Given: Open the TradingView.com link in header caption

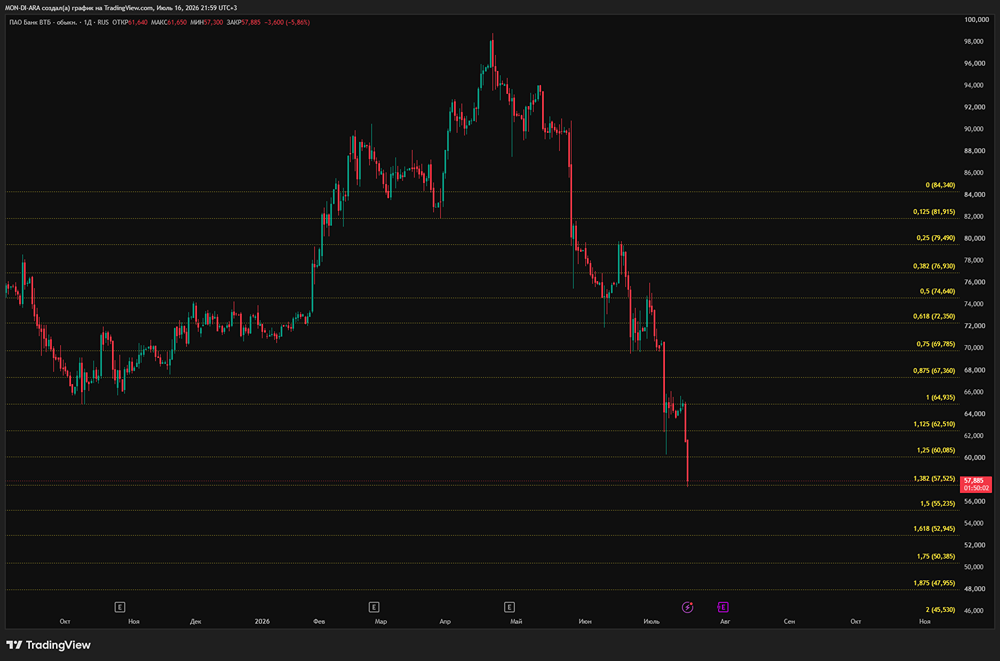Looking at the screenshot, I should coord(128,8).
